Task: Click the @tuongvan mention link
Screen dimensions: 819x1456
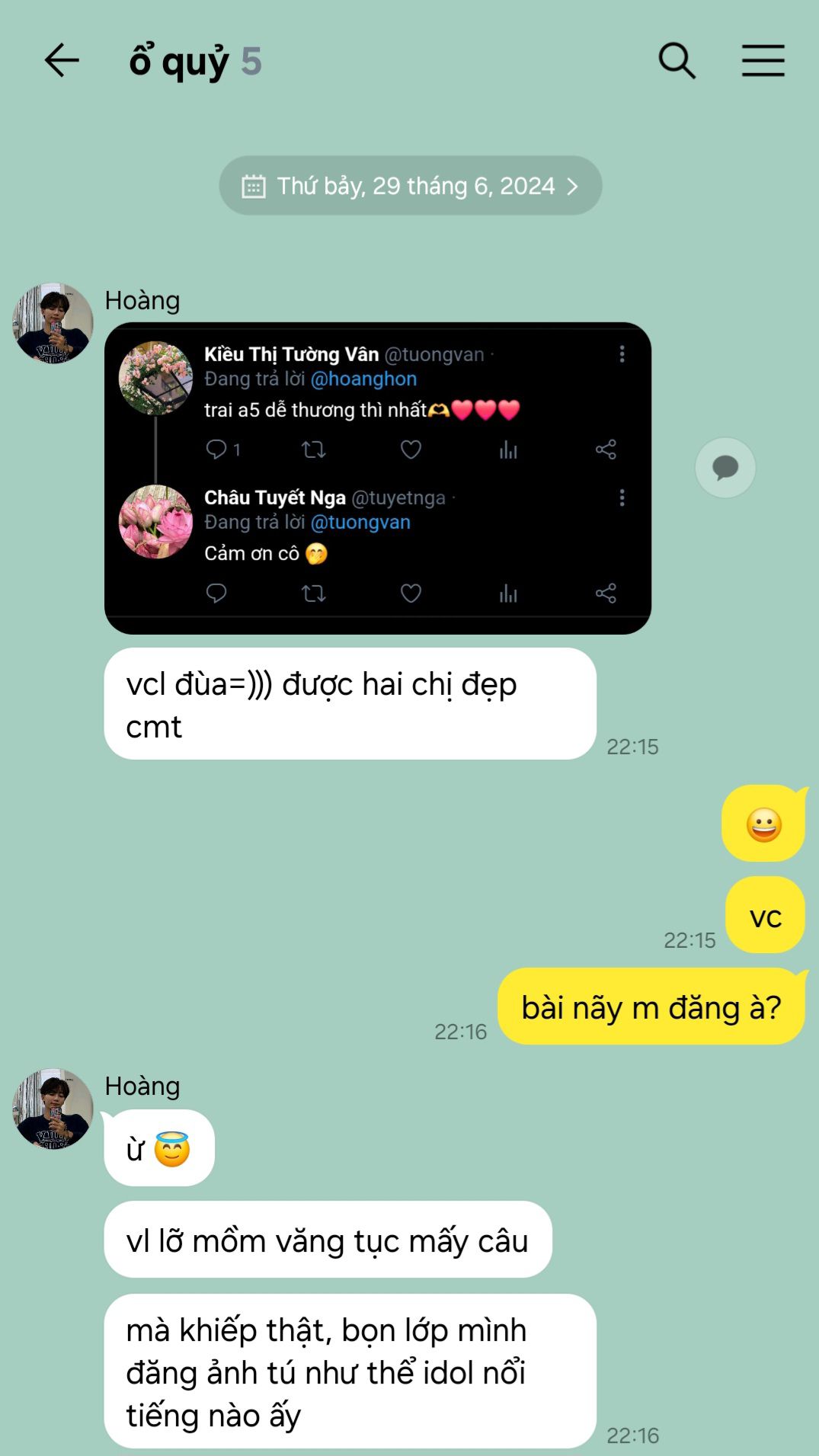Action: pos(360,522)
